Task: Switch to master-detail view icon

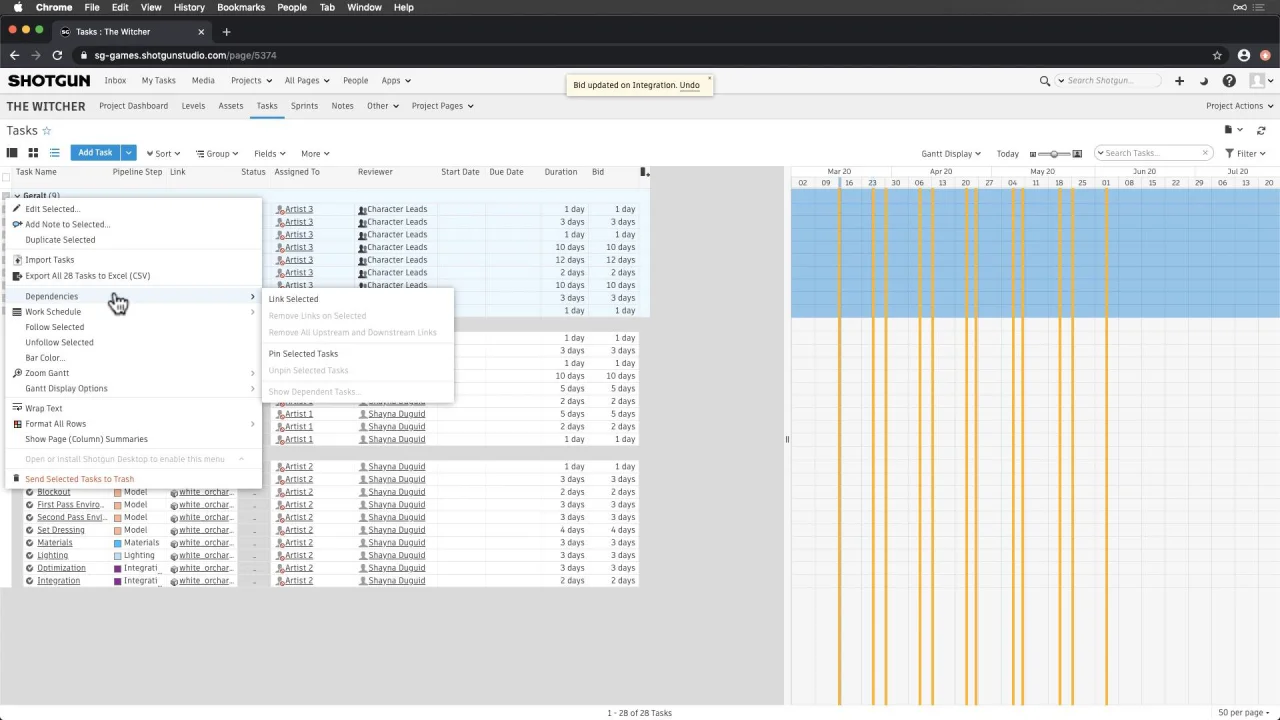Action: 12,153
